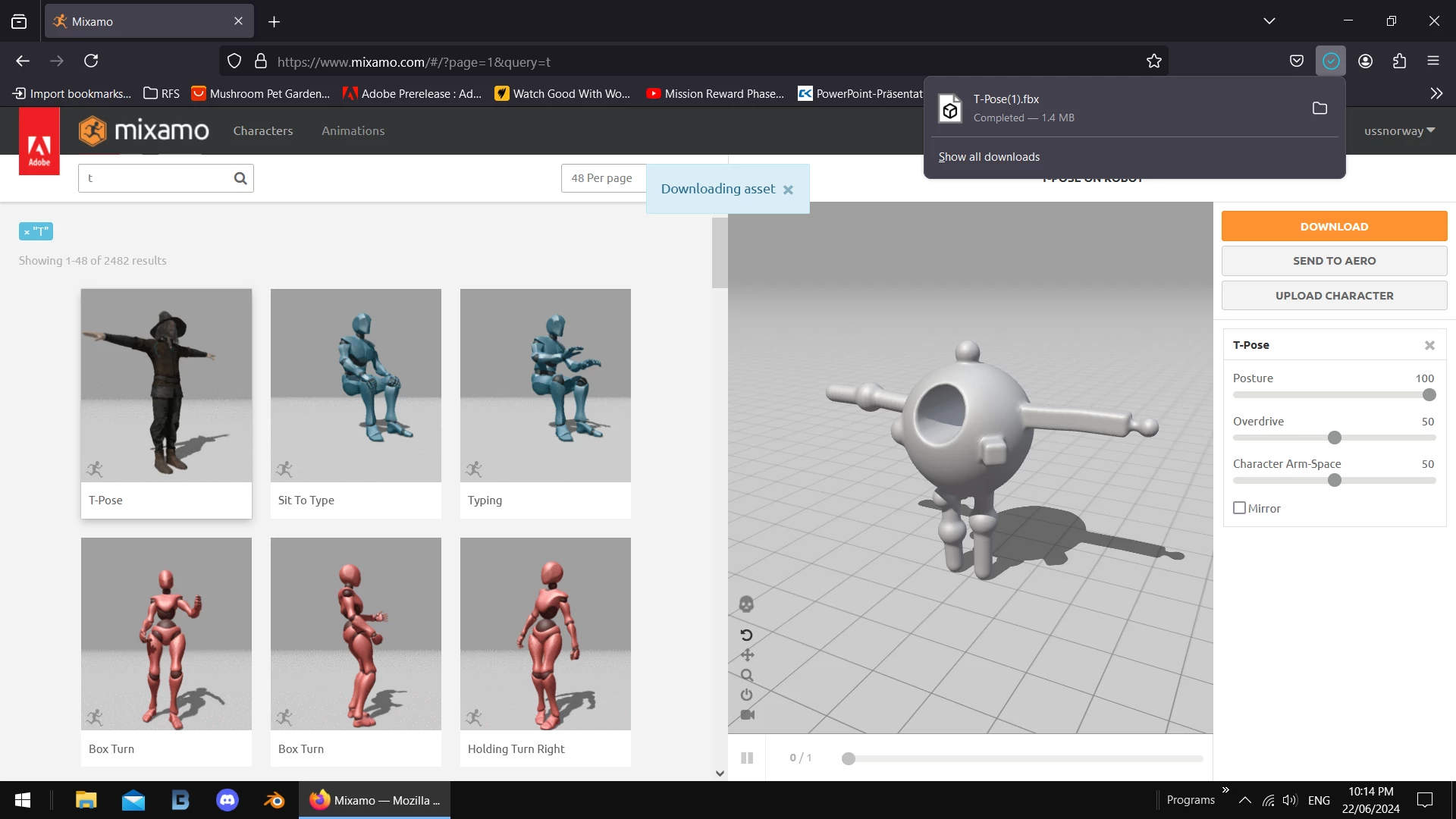Open Blender from the taskbar
This screenshot has height=819, width=1456.
(274, 800)
